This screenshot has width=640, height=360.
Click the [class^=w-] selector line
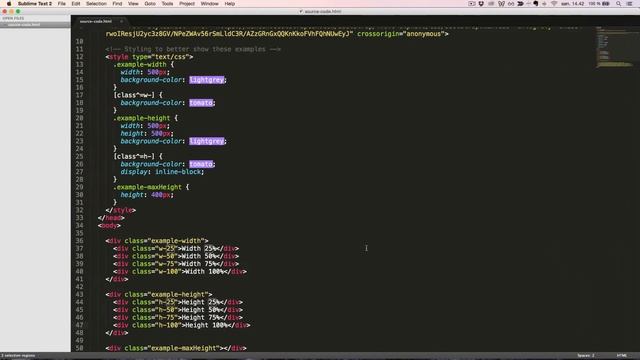click(x=138, y=95)
